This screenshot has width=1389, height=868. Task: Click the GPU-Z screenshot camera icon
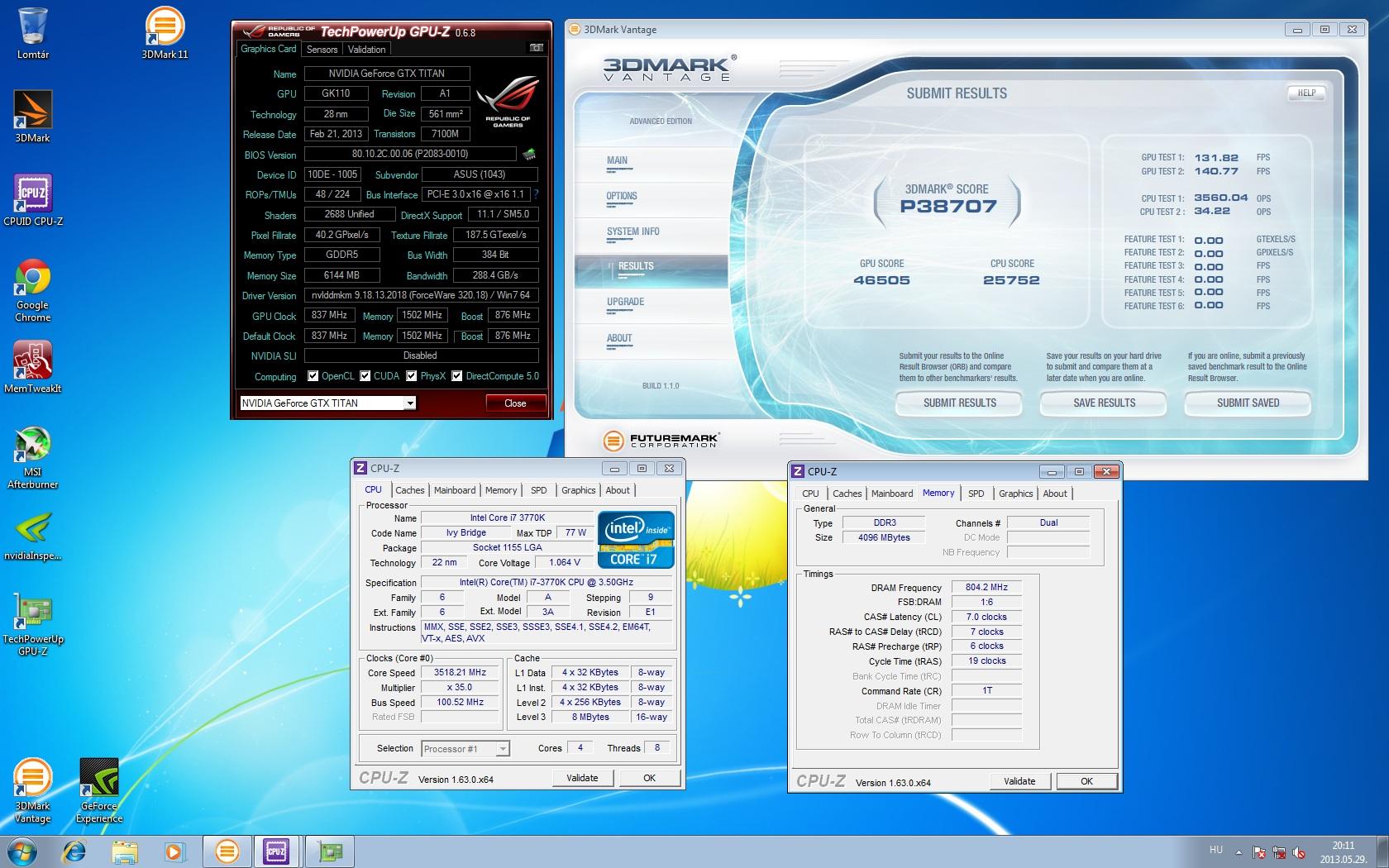pos(537,48)
